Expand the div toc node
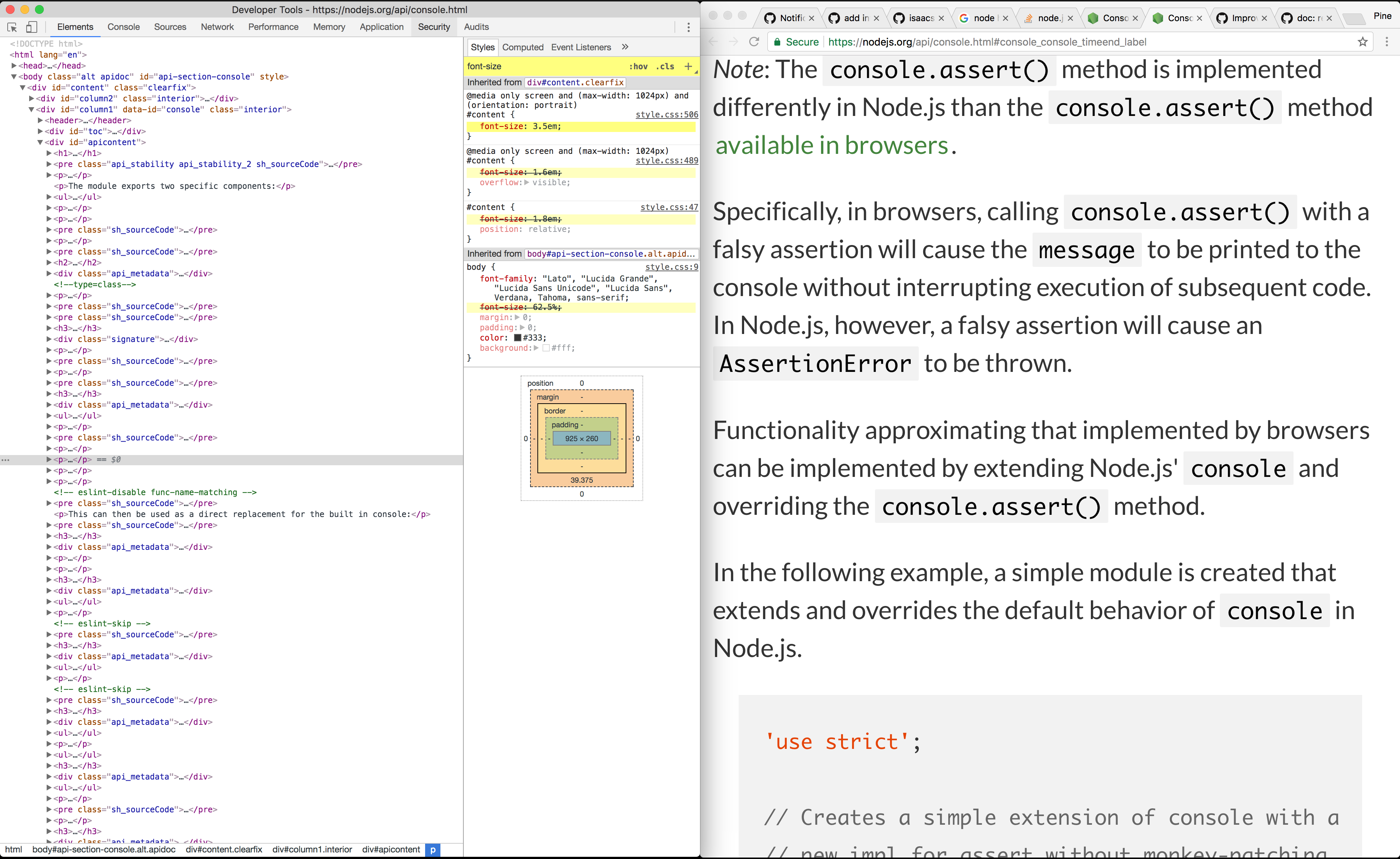 [x=40, y=131]
